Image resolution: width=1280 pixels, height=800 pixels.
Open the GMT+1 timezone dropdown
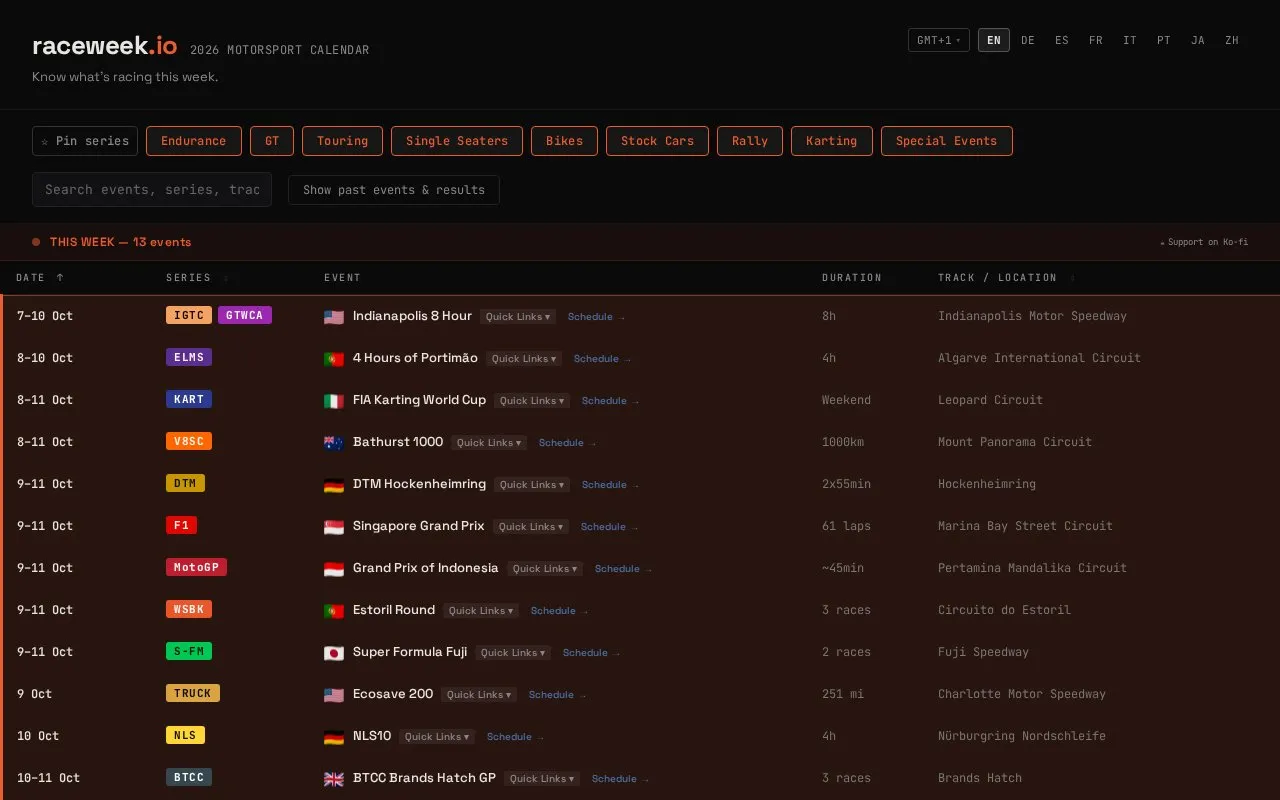point(939,40)
